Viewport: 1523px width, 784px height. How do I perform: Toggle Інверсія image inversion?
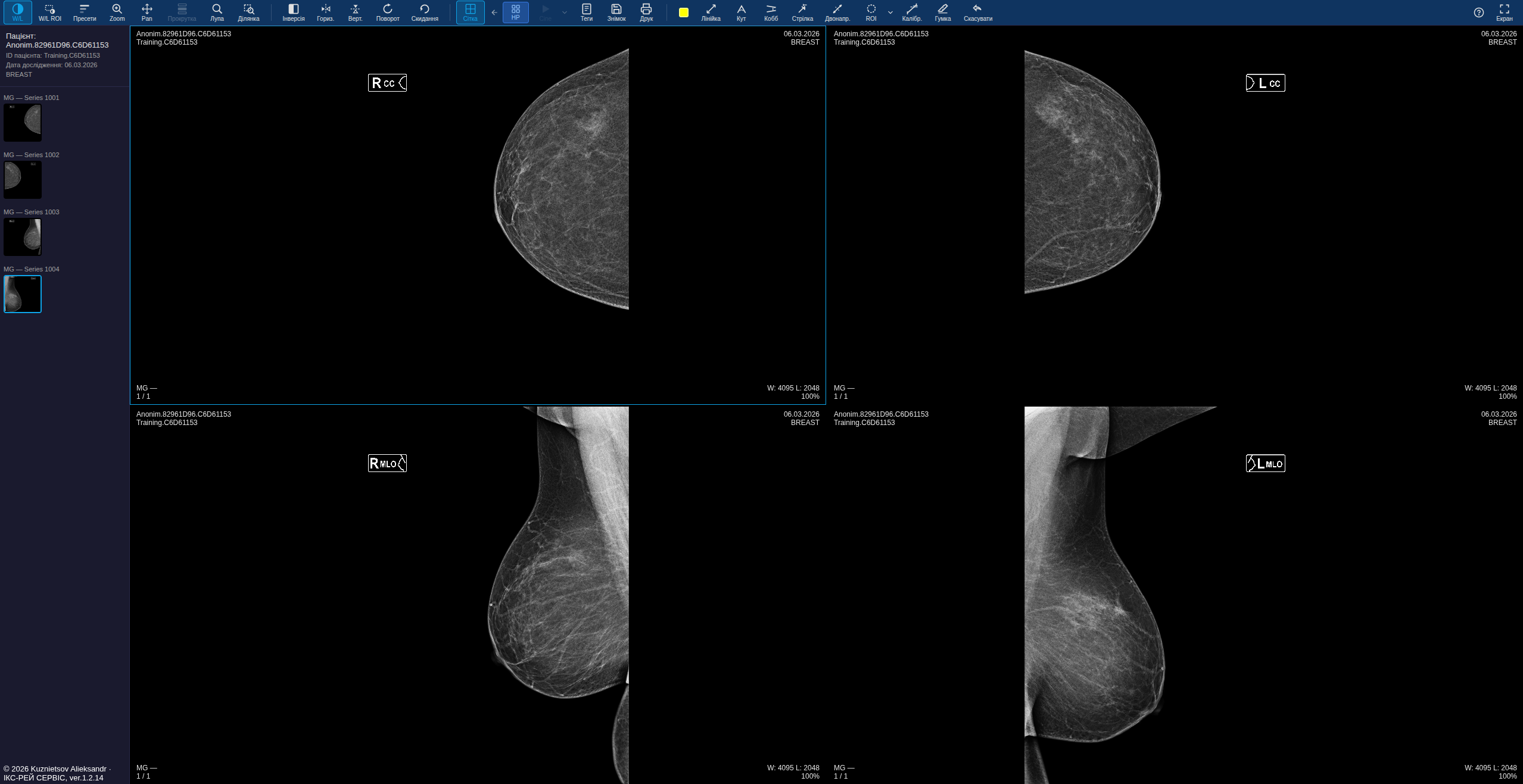coord(294,13)
